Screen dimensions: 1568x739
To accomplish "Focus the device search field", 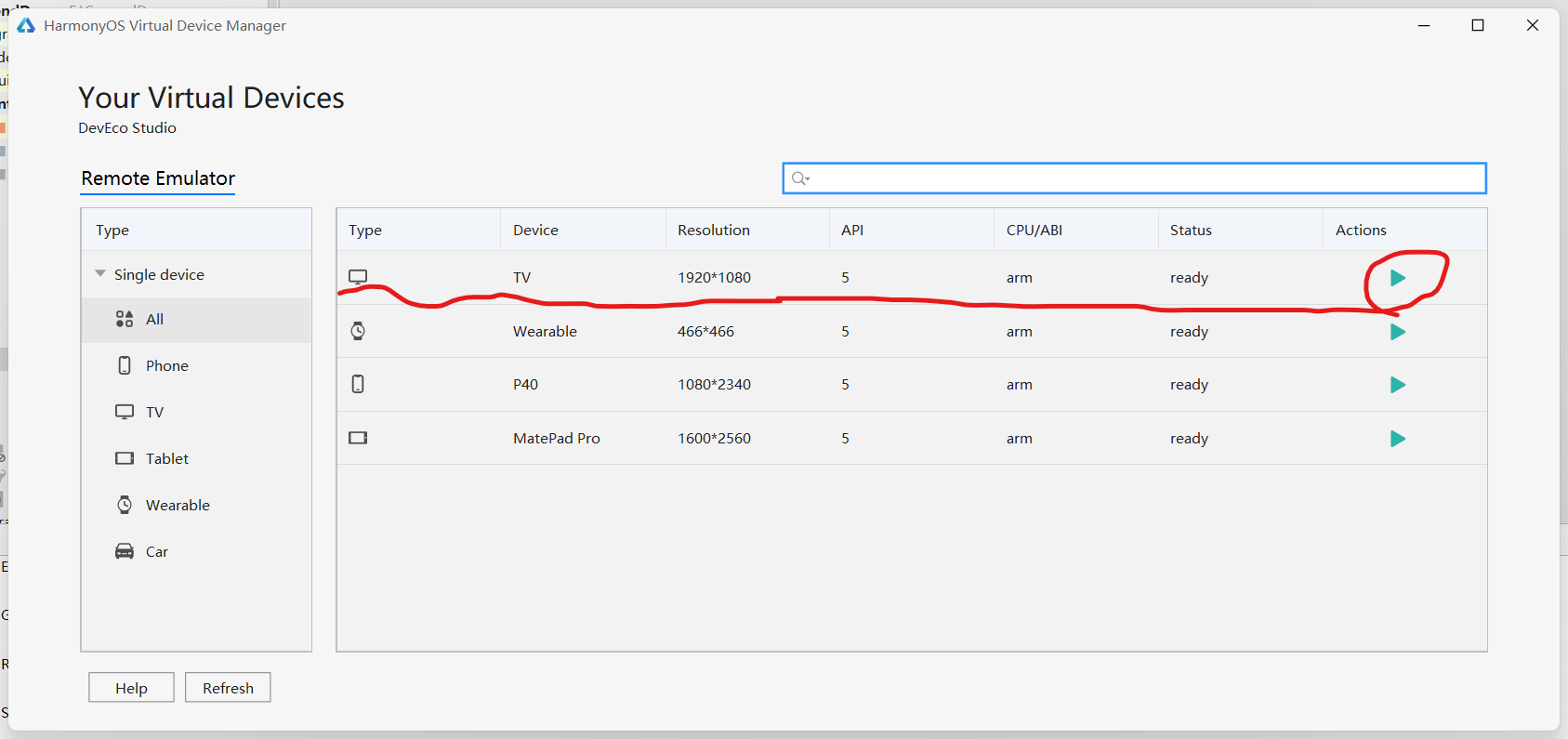I will [1134, 178].
